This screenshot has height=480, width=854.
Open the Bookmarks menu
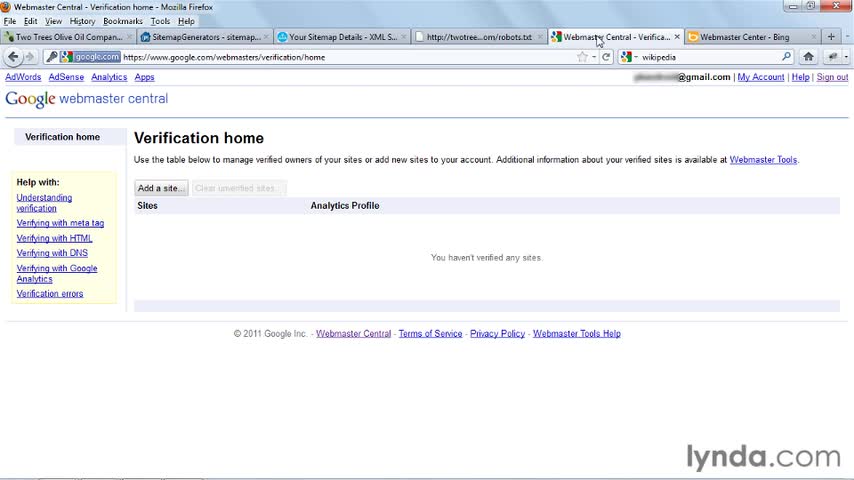click(x=123, y=21)
